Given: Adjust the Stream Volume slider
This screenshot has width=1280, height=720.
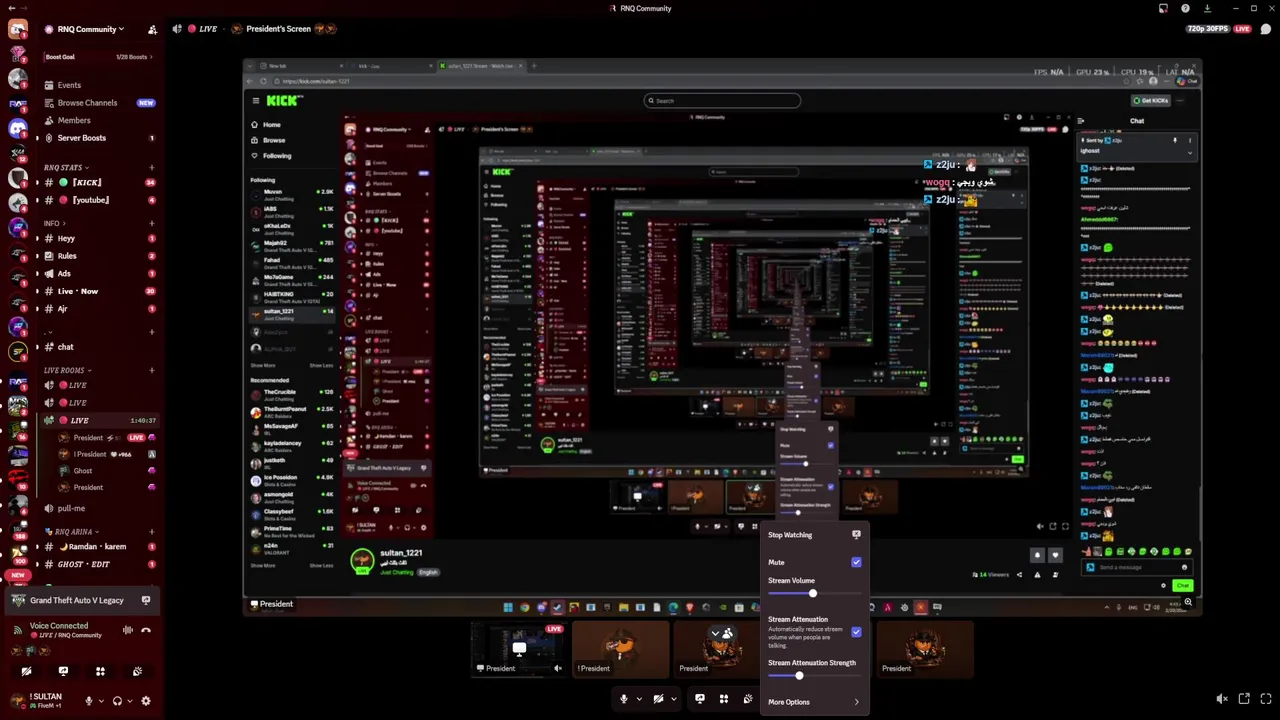Looking at the screenshot, I should 813,593.
